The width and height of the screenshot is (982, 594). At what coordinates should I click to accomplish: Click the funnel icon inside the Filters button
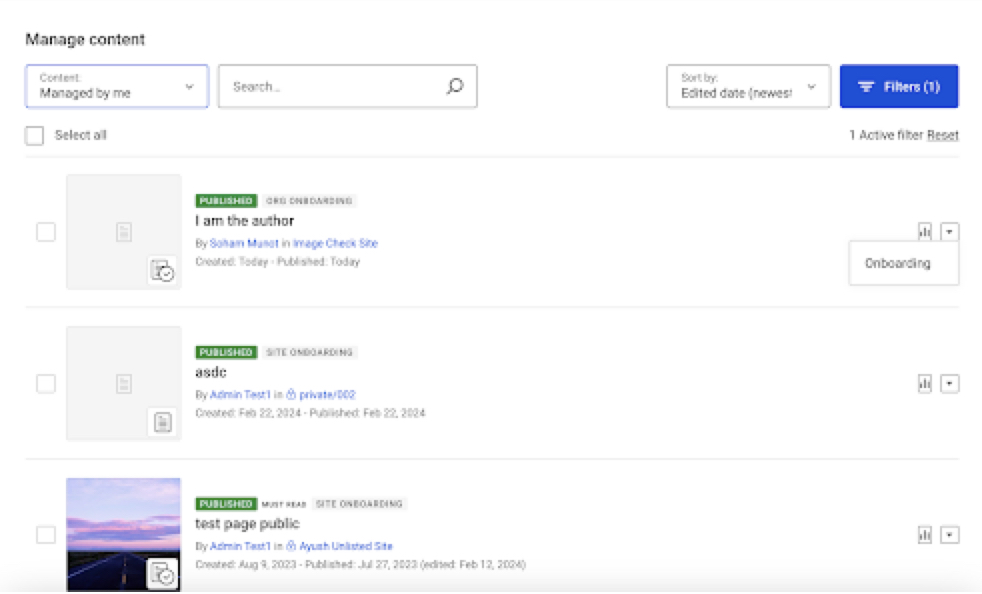[x=866, y=87]
